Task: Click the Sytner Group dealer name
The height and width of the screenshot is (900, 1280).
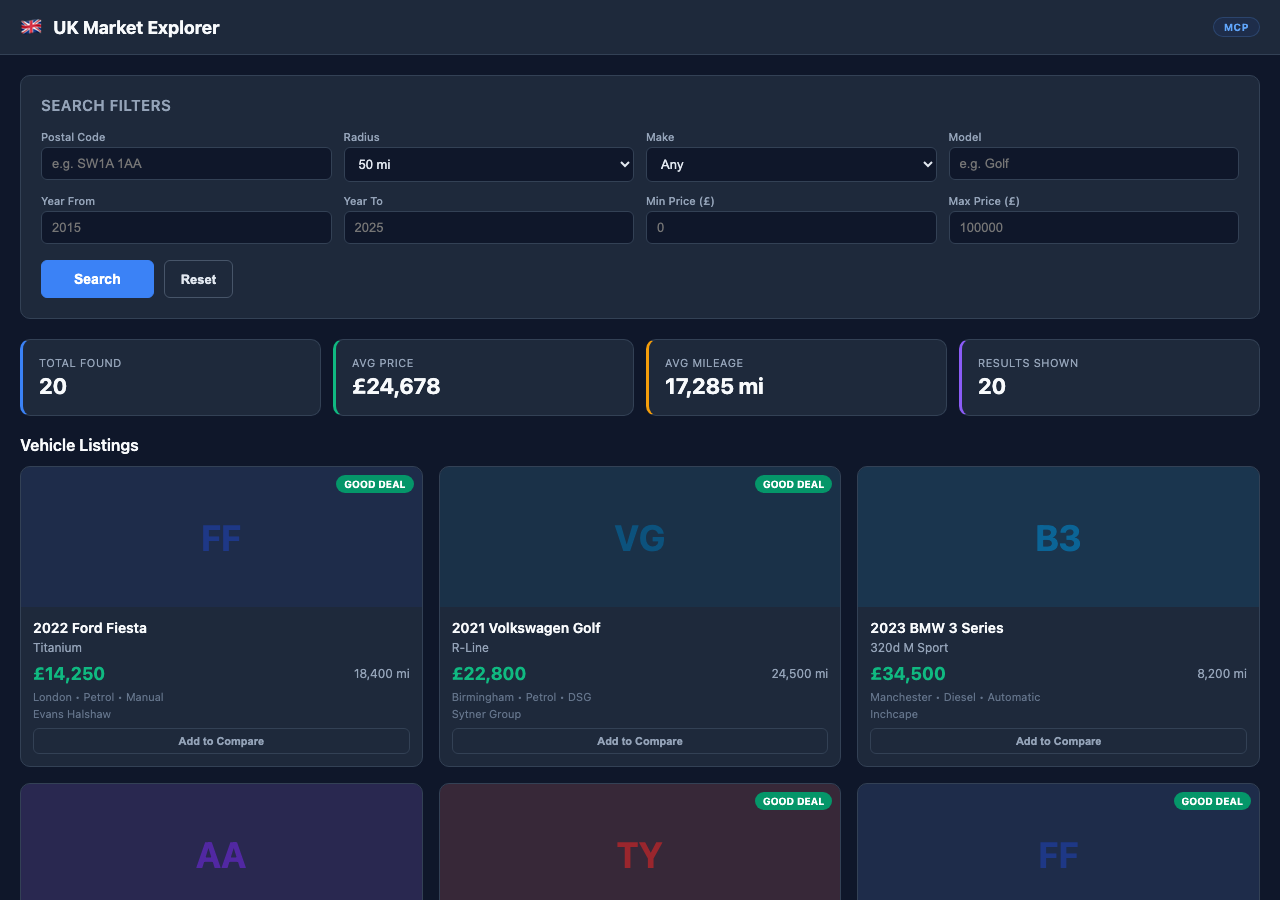Action: (x=486, y=714)
